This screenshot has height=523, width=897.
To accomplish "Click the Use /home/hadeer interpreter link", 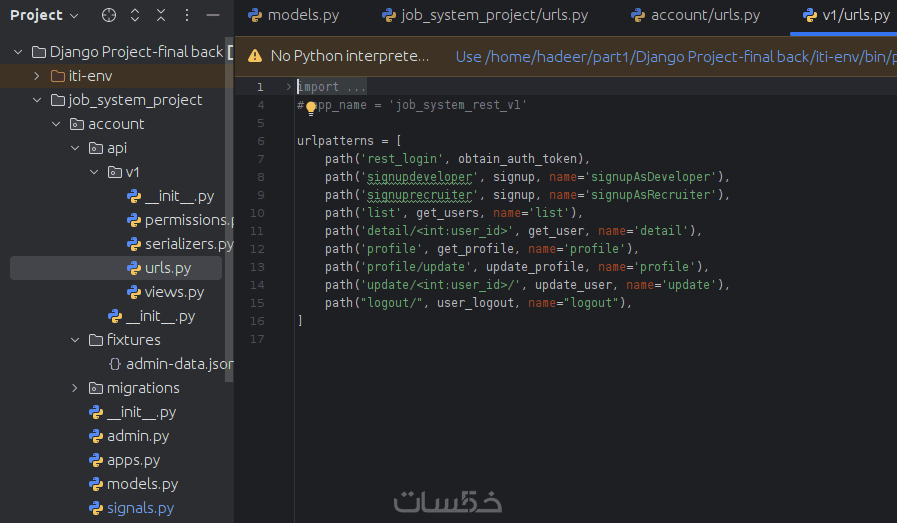I will pyautogui.click(x=676, y=57).
